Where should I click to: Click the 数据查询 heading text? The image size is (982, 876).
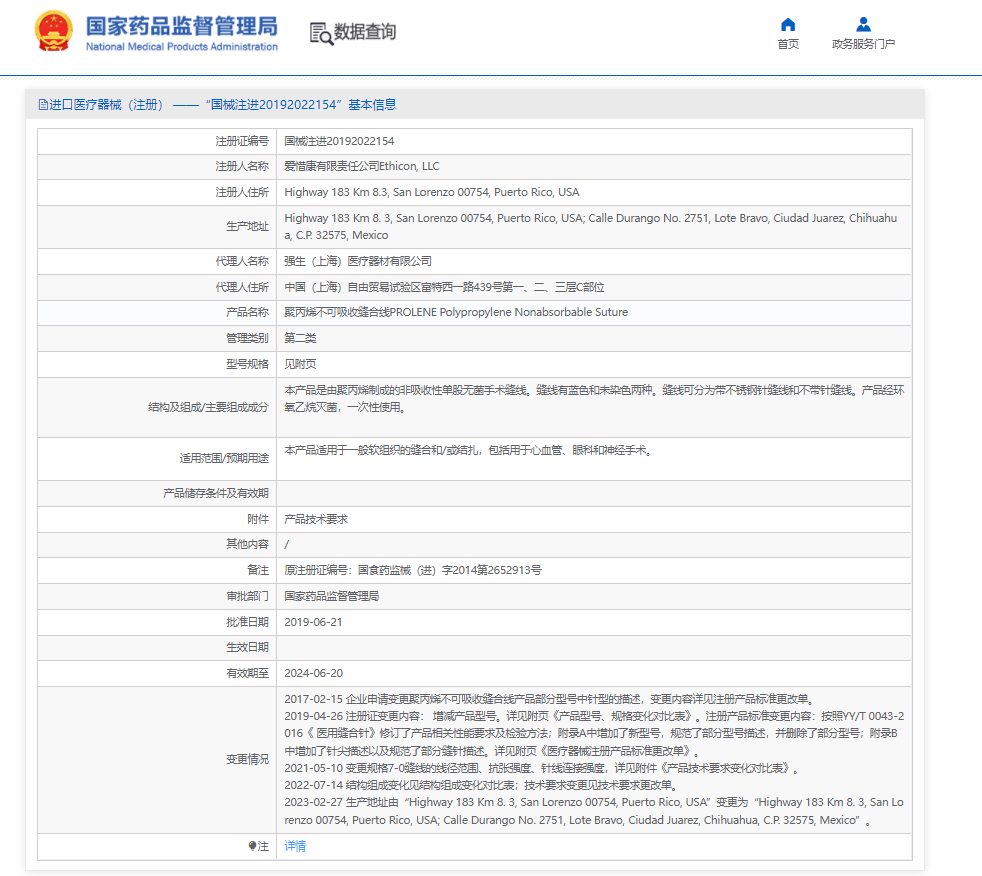[x=364, y=31]
